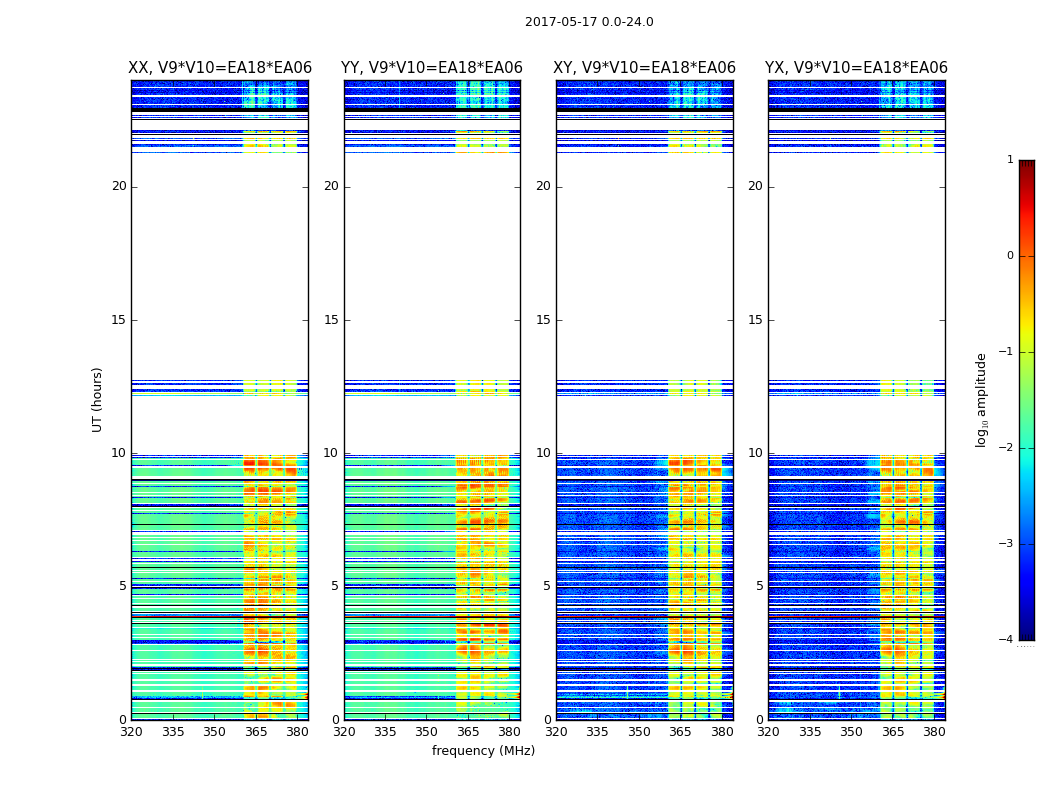Click the 10 hour tick on XY panel

pos(544,453)
